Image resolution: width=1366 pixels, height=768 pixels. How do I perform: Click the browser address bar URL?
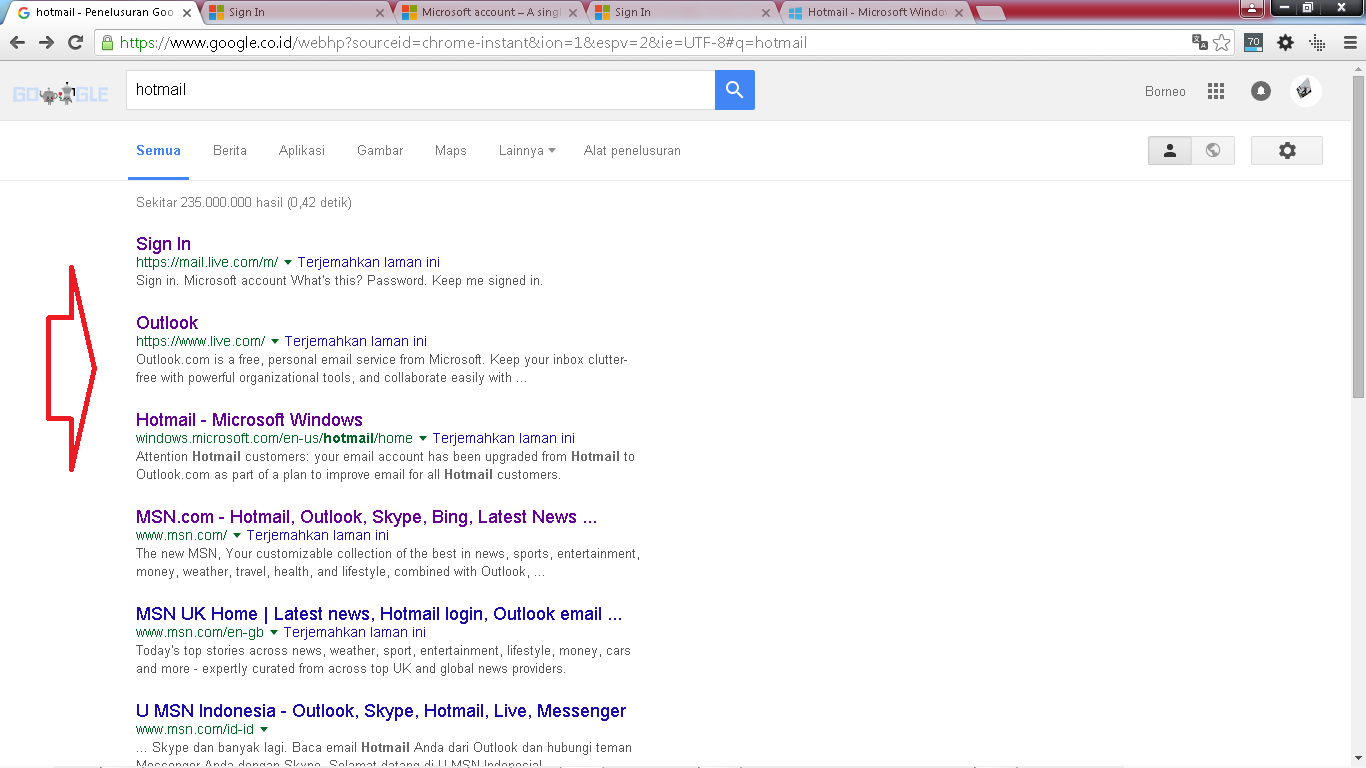pos(463,43)
